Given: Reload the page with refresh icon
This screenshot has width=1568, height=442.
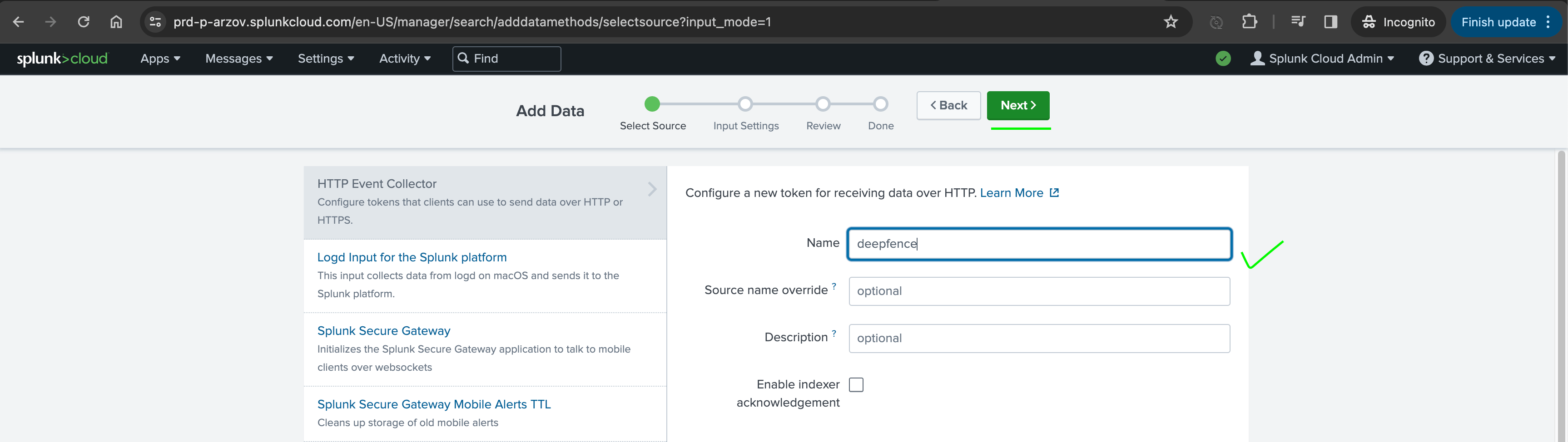Looking at the screenshot, I should pyautogui.click(x=84, y=23).
